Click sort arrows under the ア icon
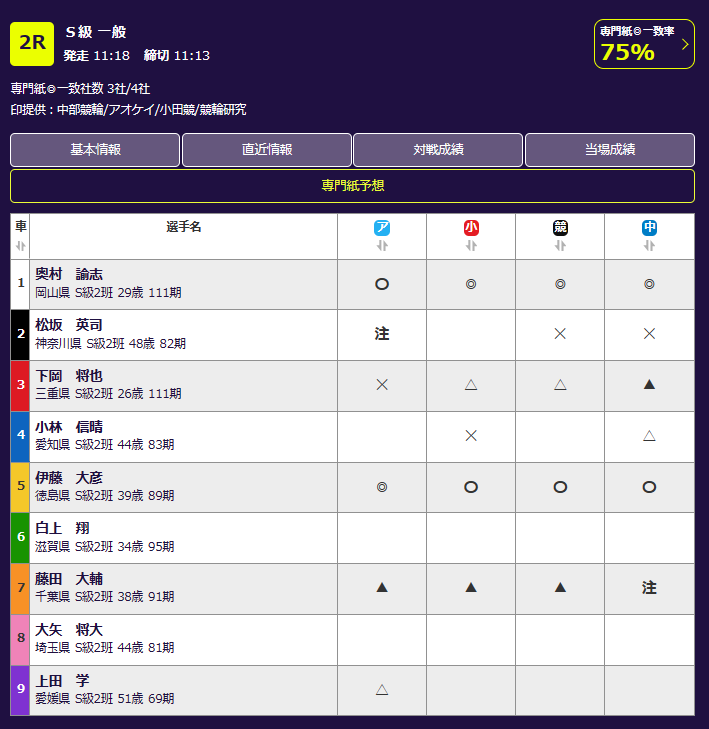 point(381,246)
